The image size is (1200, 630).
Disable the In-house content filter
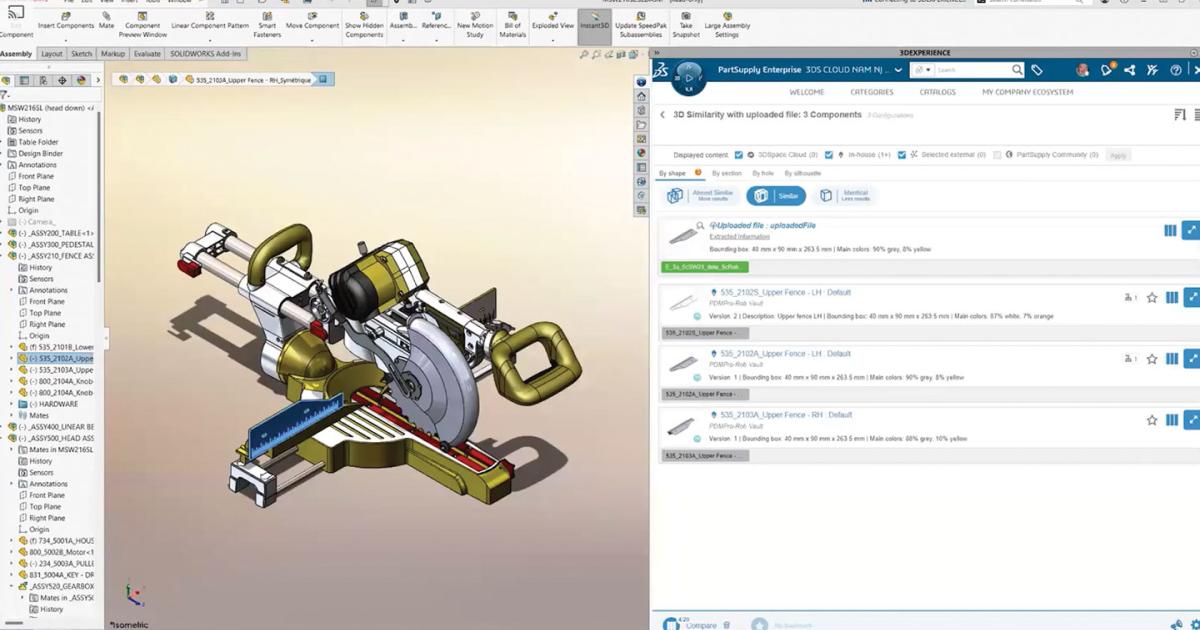(828, 155)
